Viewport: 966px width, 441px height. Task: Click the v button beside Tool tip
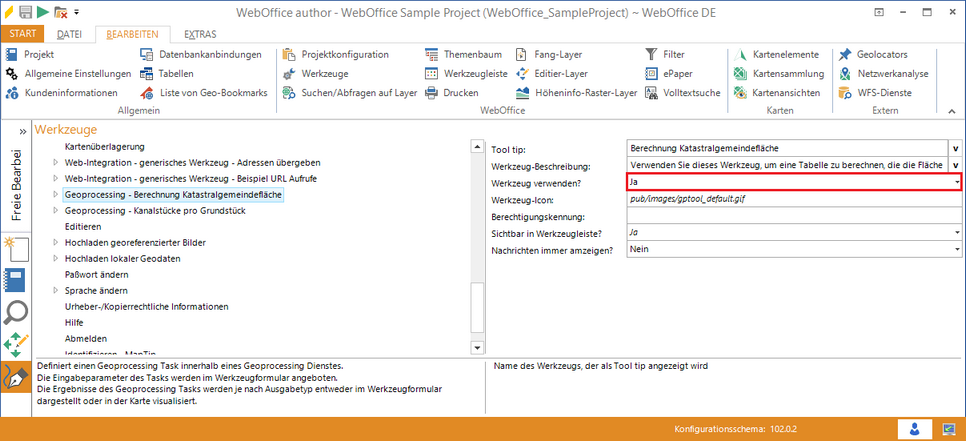pos(956,148)
